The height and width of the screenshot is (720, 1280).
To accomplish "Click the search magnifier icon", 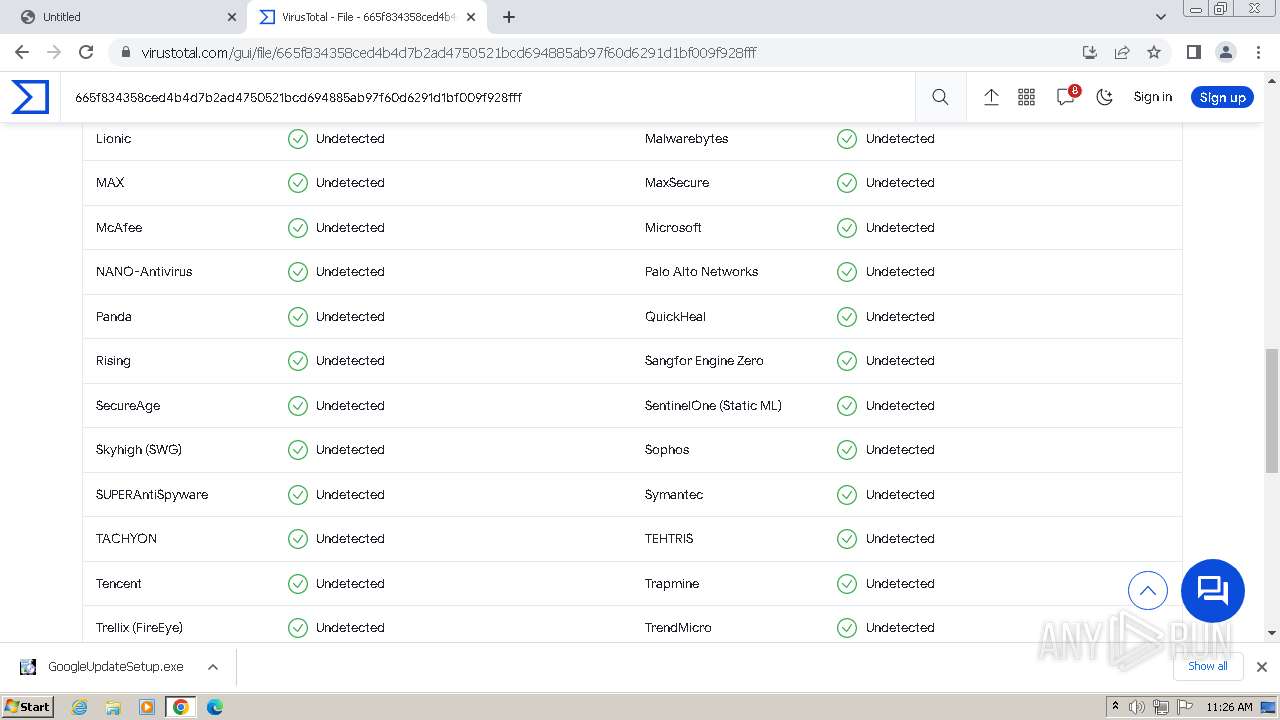I will [x=940, y=97].
